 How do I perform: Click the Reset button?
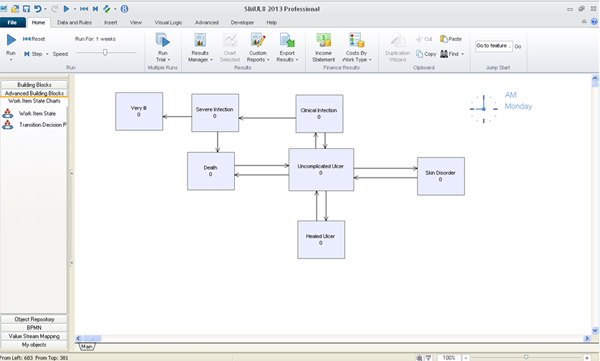[34, 39]
